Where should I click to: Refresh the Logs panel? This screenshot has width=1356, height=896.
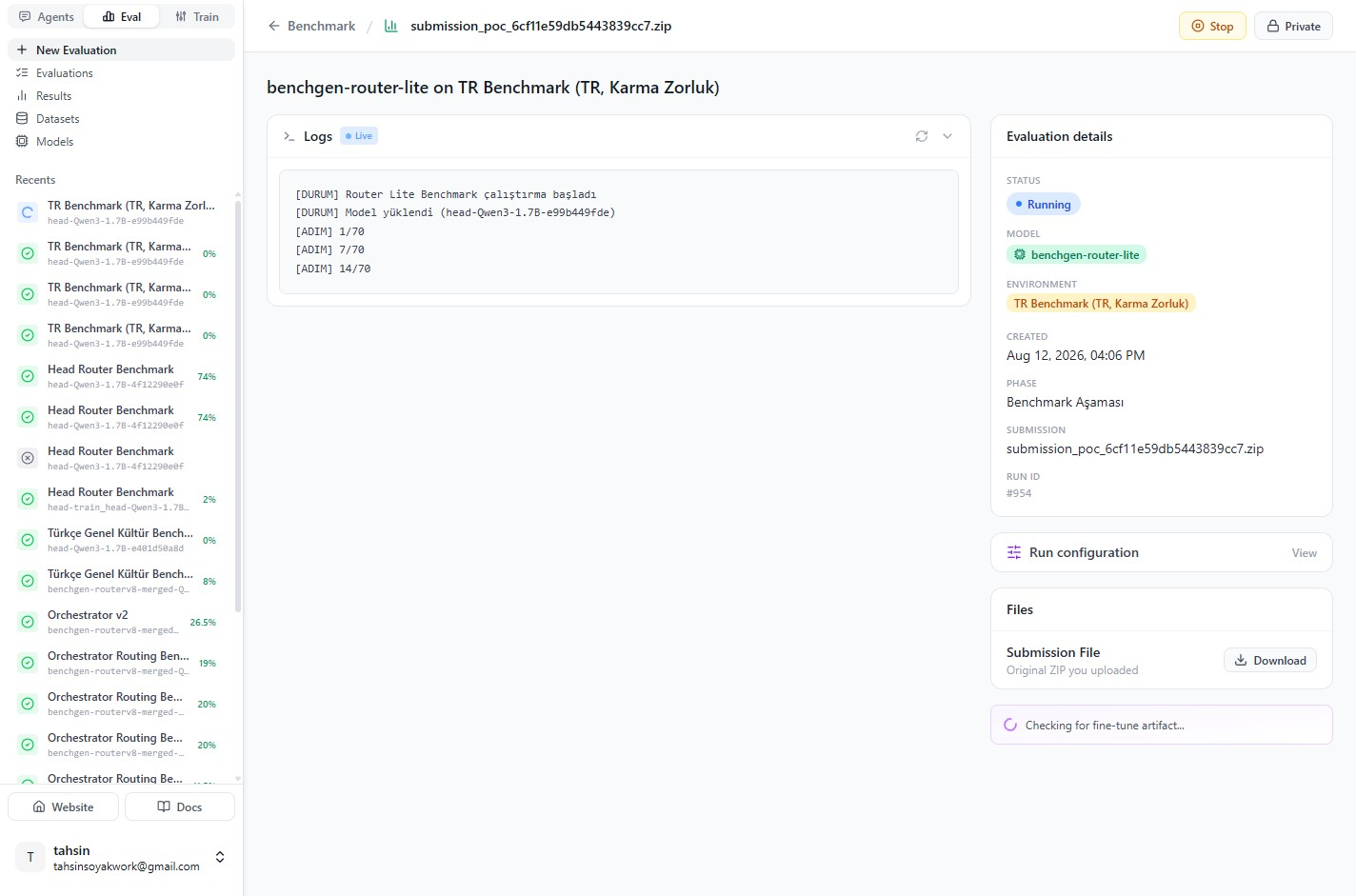(x=922, y=136)
